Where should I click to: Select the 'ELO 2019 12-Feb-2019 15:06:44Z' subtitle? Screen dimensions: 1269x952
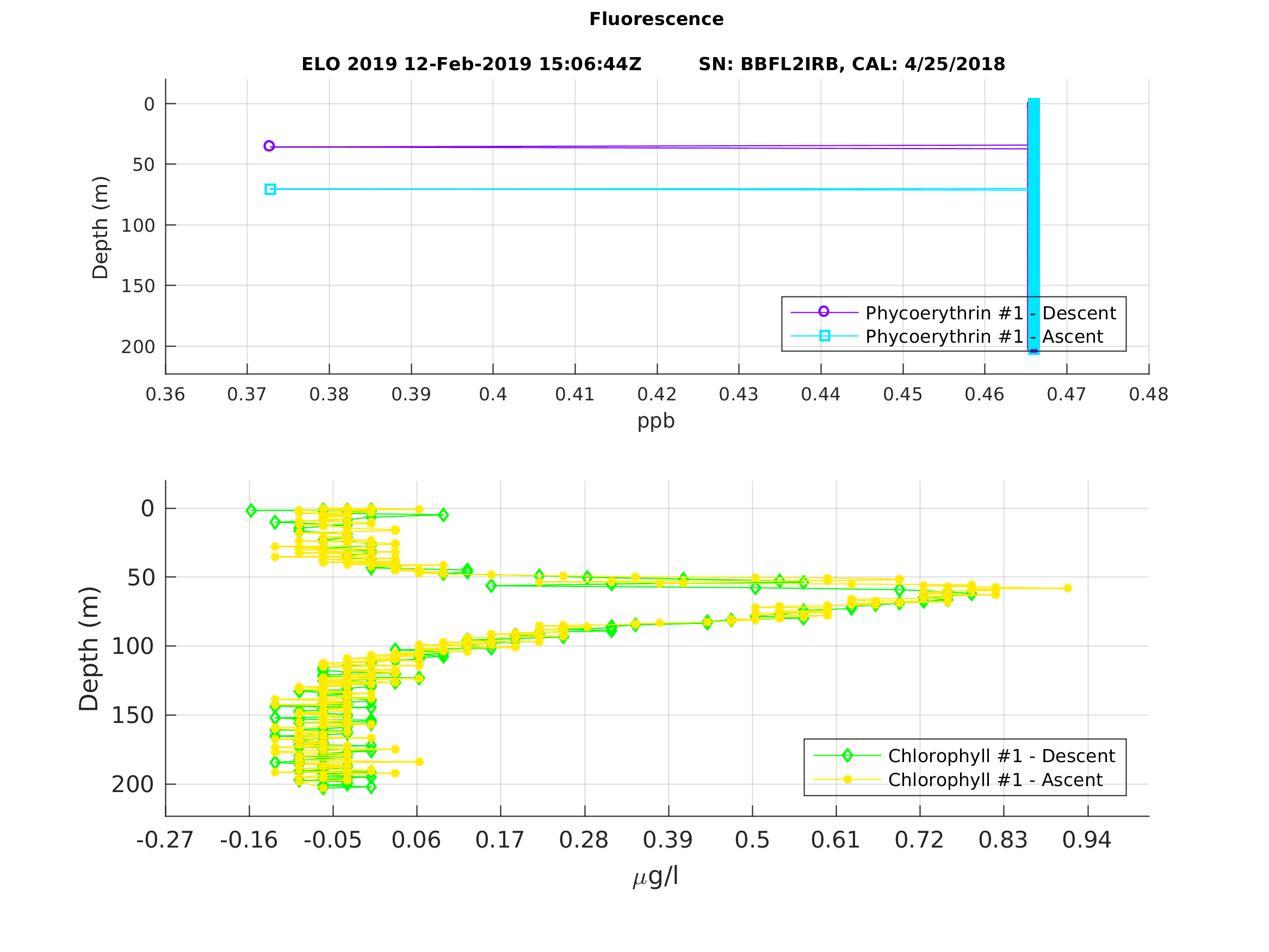471,64
